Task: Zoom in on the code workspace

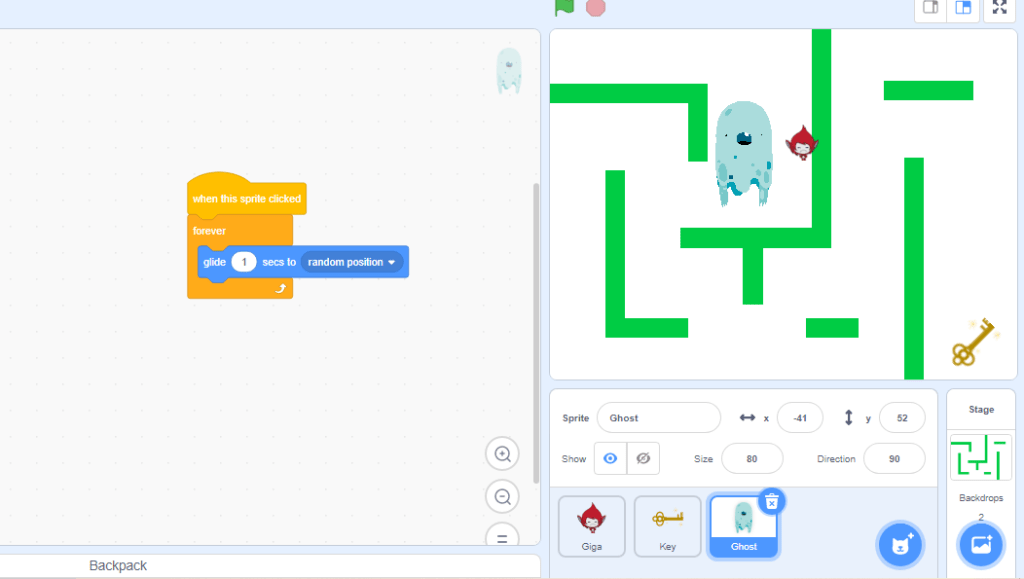Action: (502, 454)
